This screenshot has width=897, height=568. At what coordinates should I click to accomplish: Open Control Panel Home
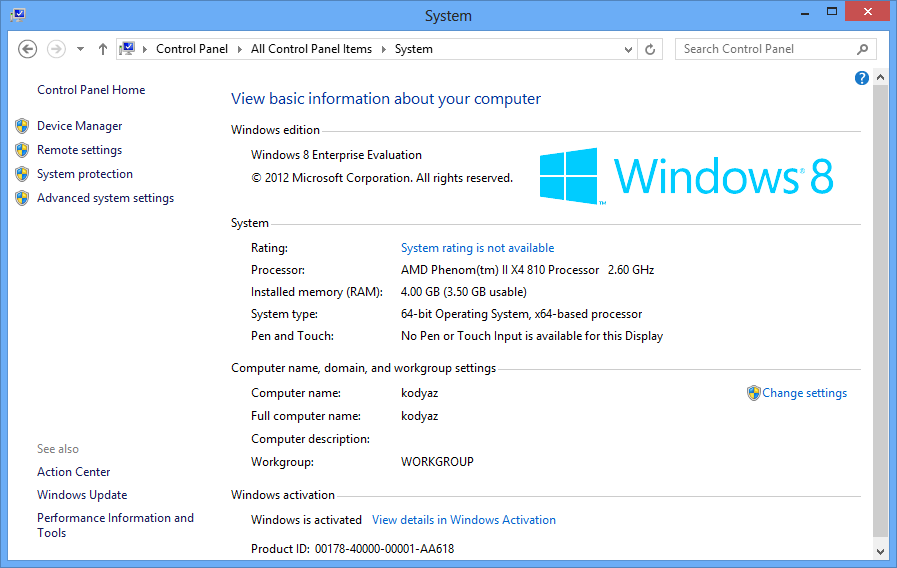point(91,90)
